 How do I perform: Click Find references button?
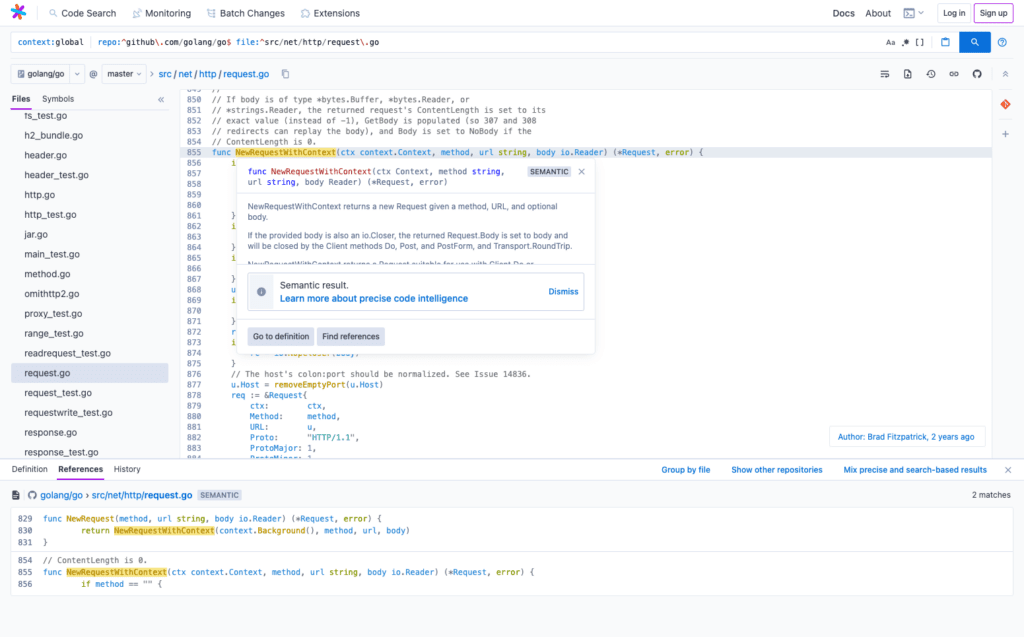(351, 336)
